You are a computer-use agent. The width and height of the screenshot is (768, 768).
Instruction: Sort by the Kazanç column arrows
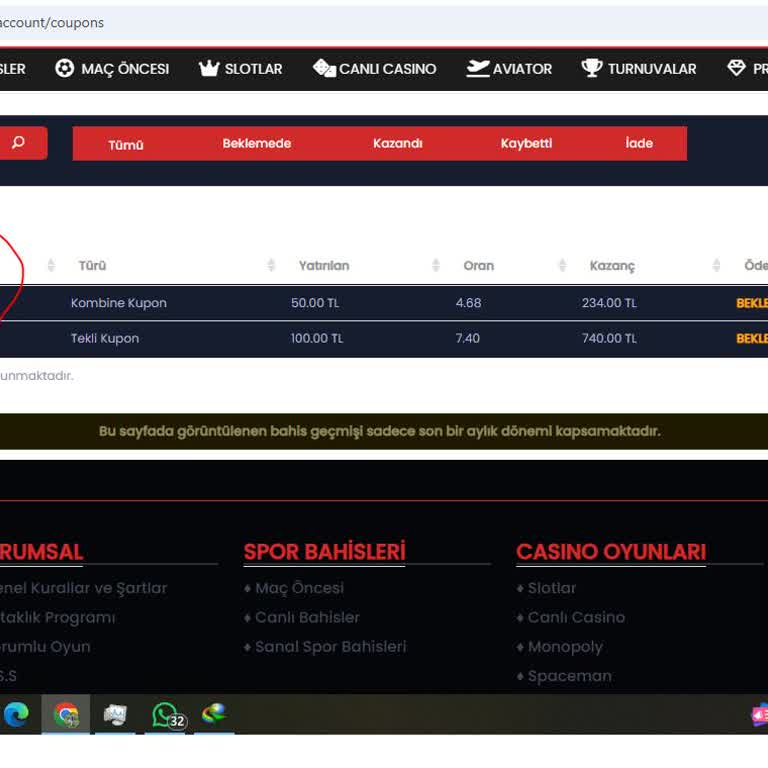coord(716,265)
